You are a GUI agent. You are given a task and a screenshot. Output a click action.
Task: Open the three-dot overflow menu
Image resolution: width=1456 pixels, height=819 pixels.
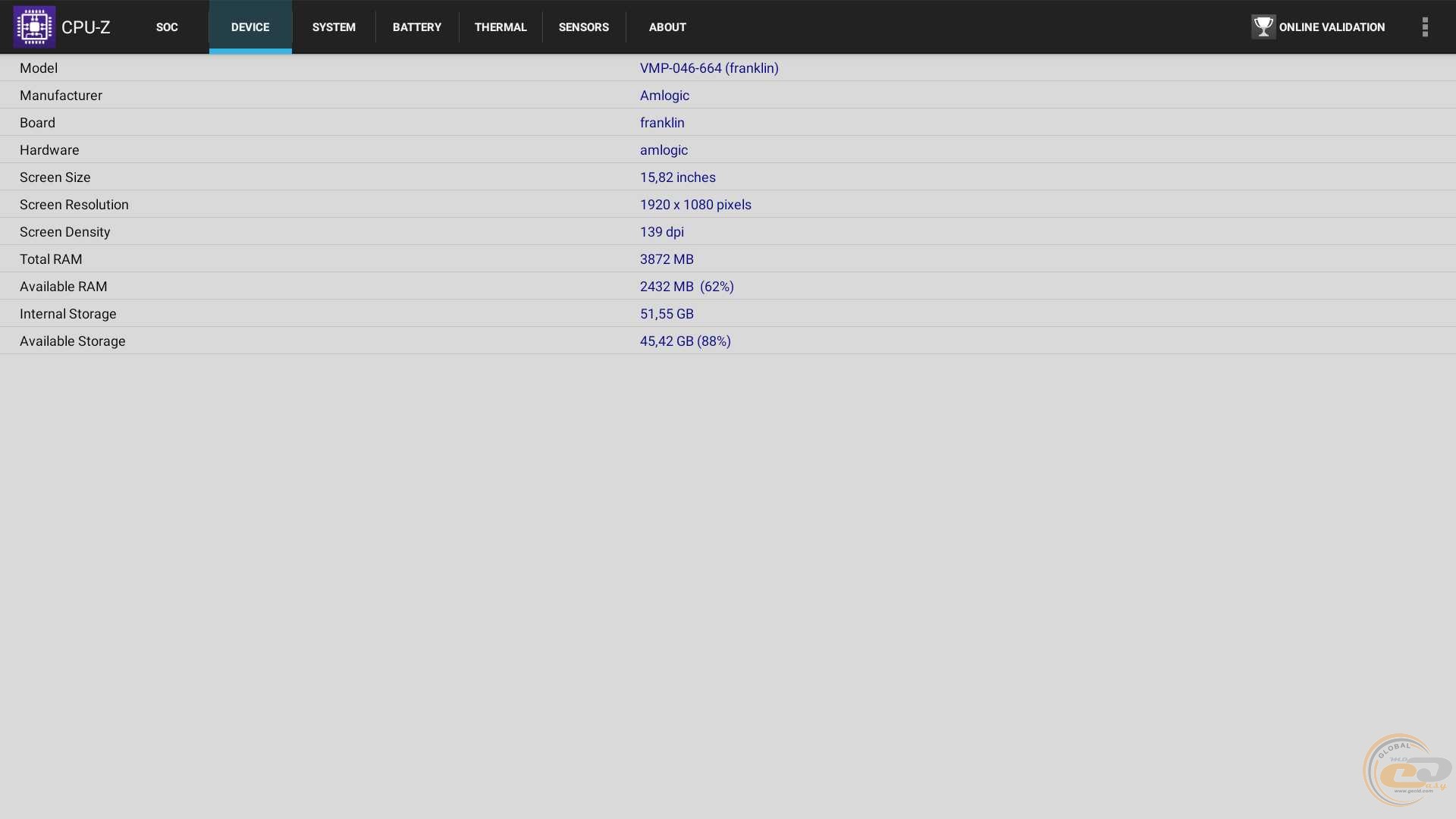(1425, 27)
